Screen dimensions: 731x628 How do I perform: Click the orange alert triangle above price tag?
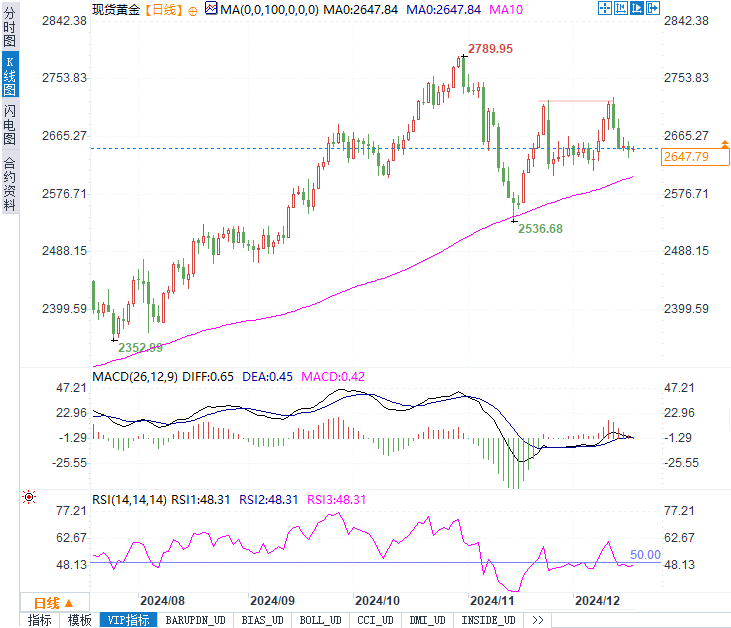click(724, 144)
